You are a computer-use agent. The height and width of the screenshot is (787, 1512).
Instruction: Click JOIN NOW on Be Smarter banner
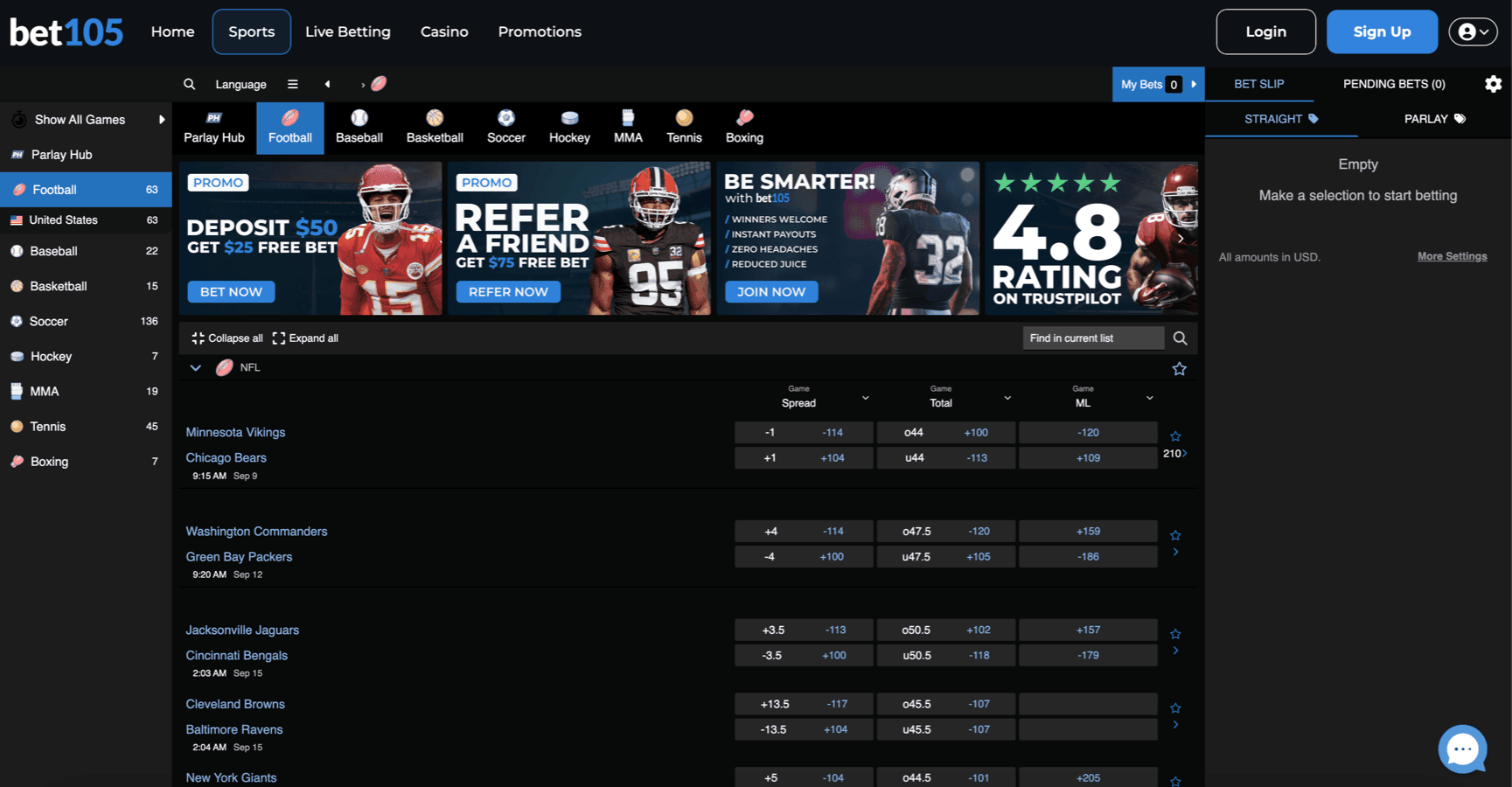click(x=771, y=291)
